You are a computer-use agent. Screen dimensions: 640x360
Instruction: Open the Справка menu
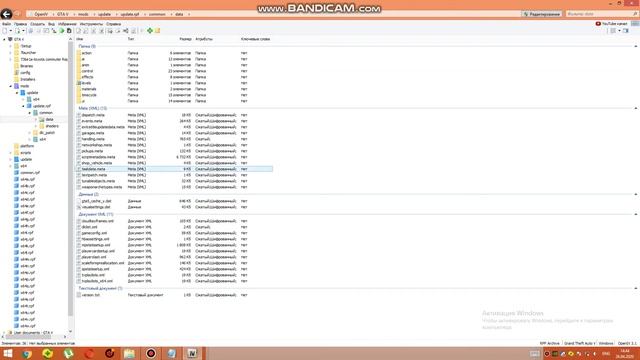pyautogui.click(x=113, y=24)
